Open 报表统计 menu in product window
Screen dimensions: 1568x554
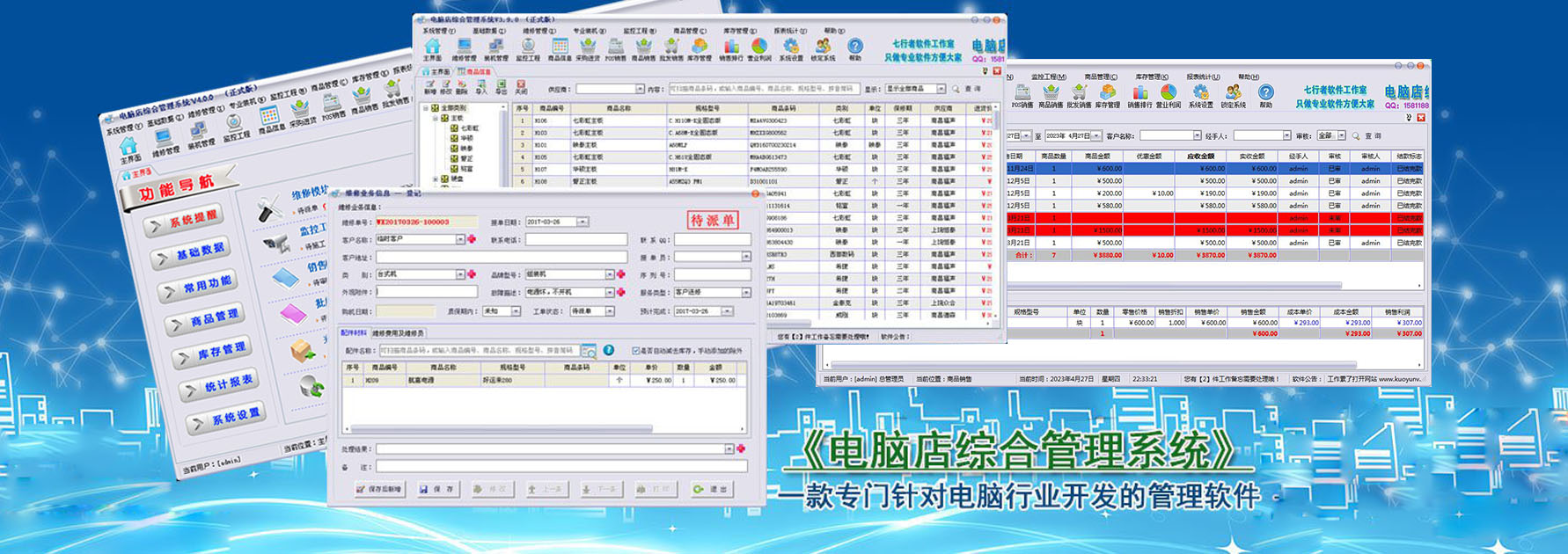[x=788, y=31]
